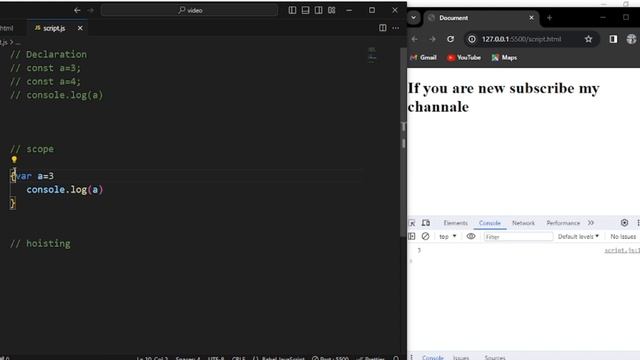Click UTF-8 encoding in status bar

tap(216, 358)
